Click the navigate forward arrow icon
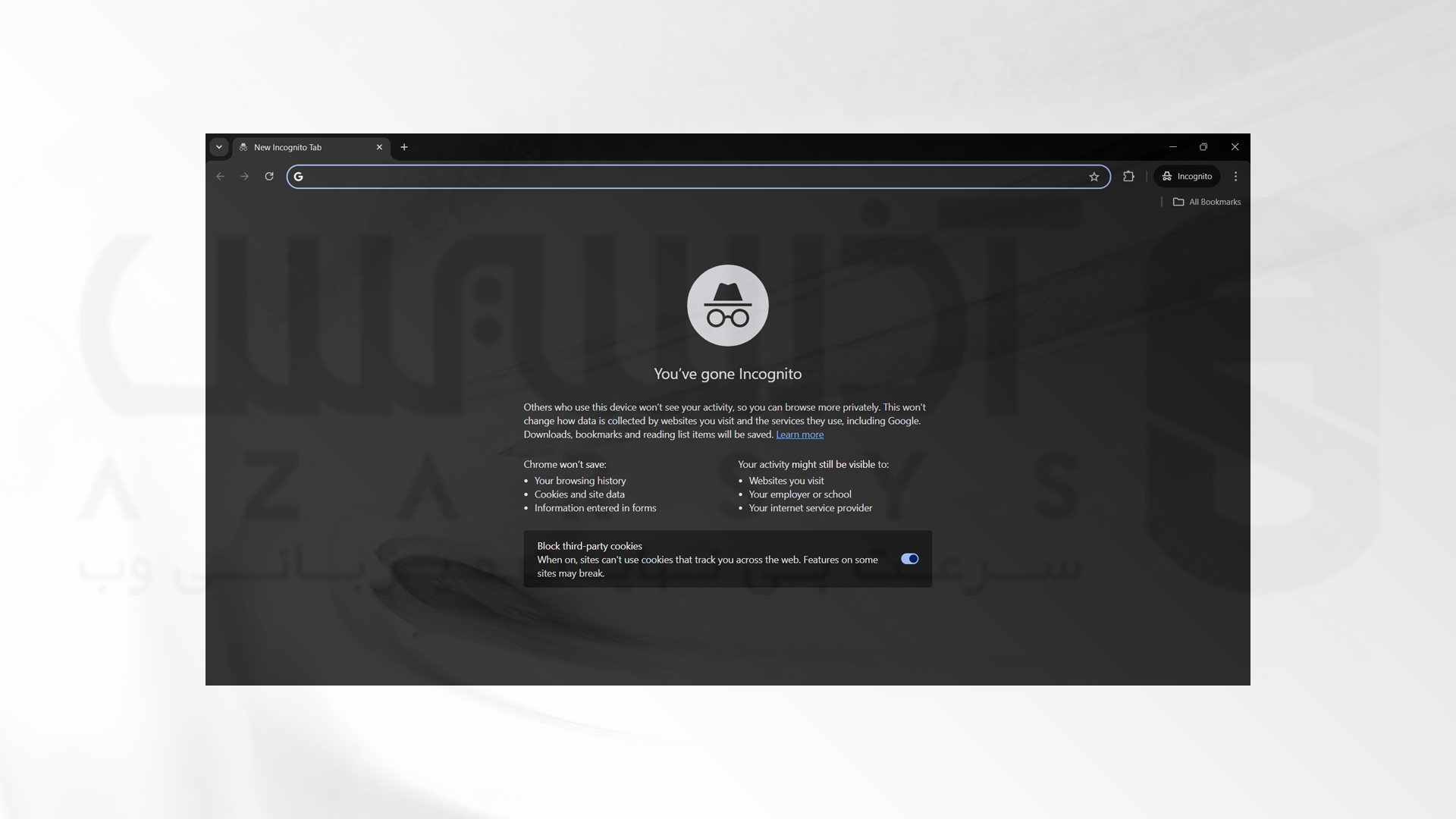The width and height of the screenshot is (1456, 819). point(245,176)
